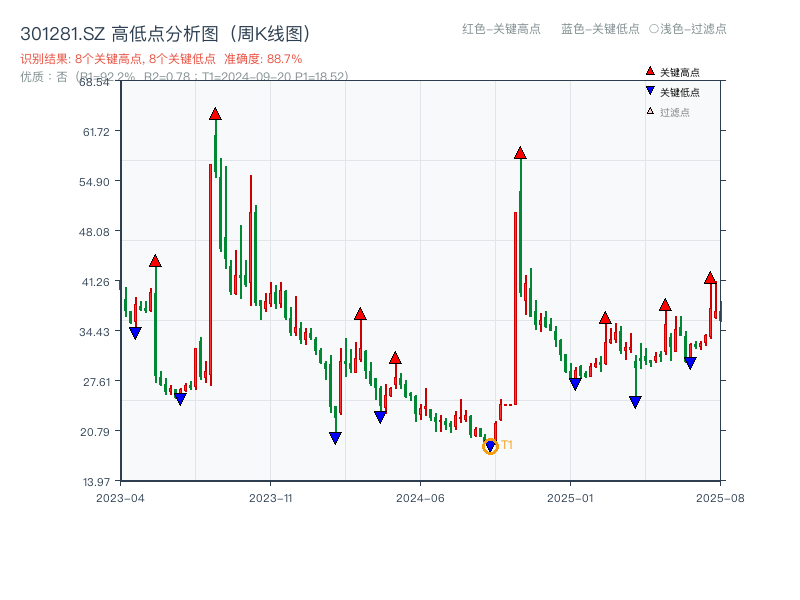Select the red triangle above the June 2023 peak
Screen dimensions: 800x600
215,114
